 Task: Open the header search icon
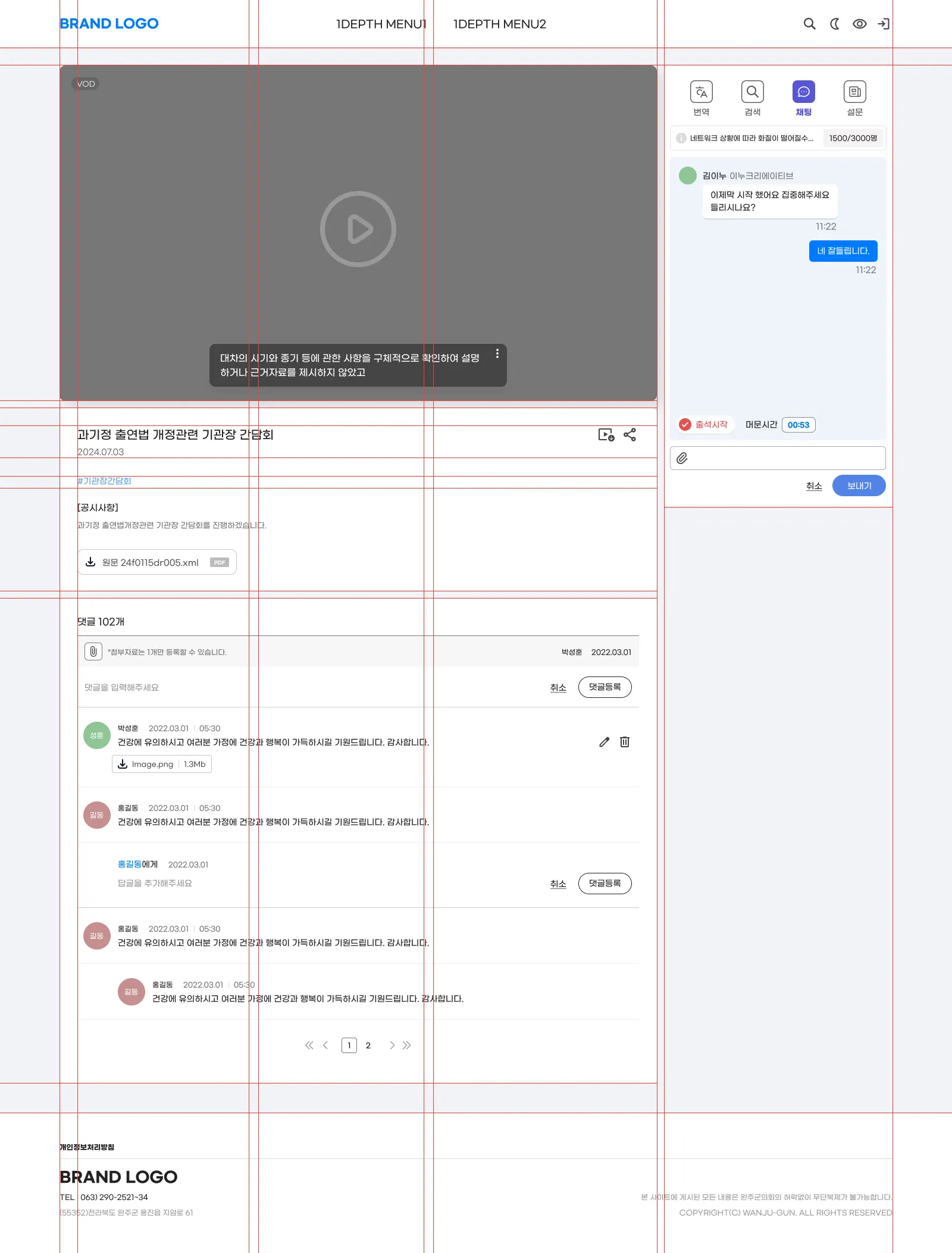tap(809, 24)
